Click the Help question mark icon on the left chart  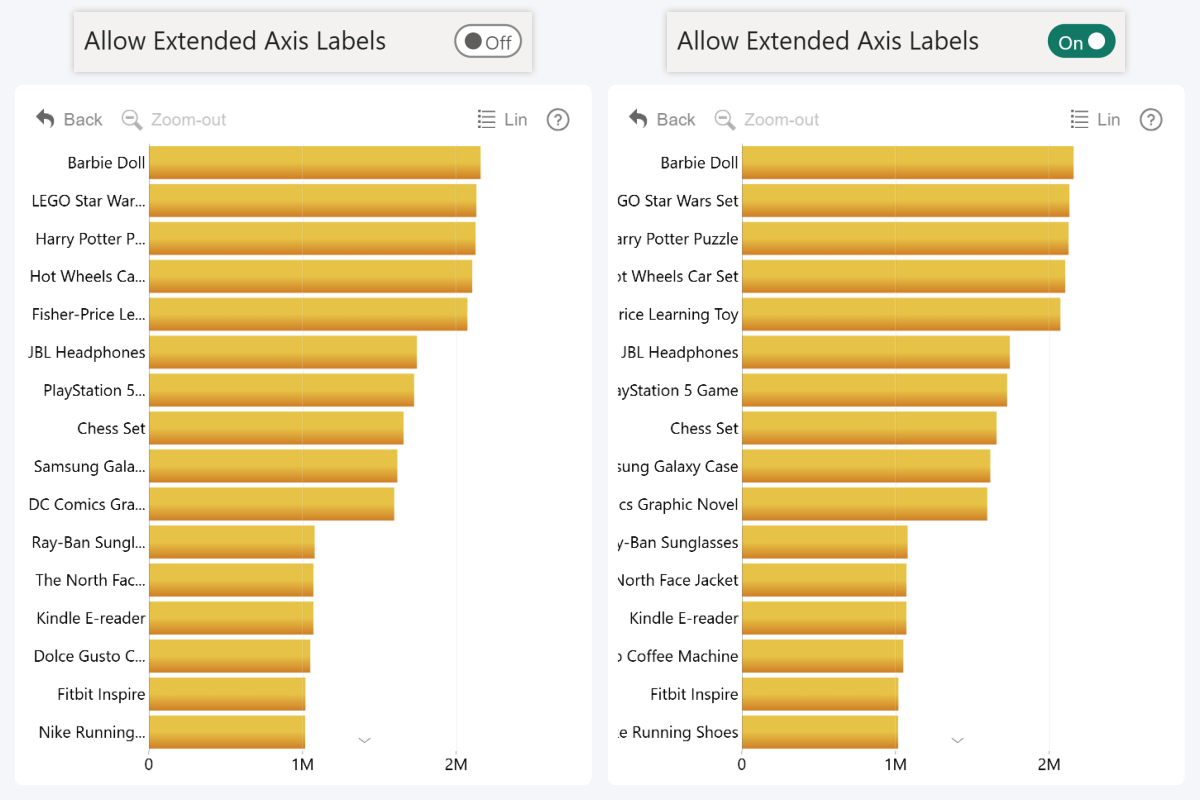coord(558,119)
